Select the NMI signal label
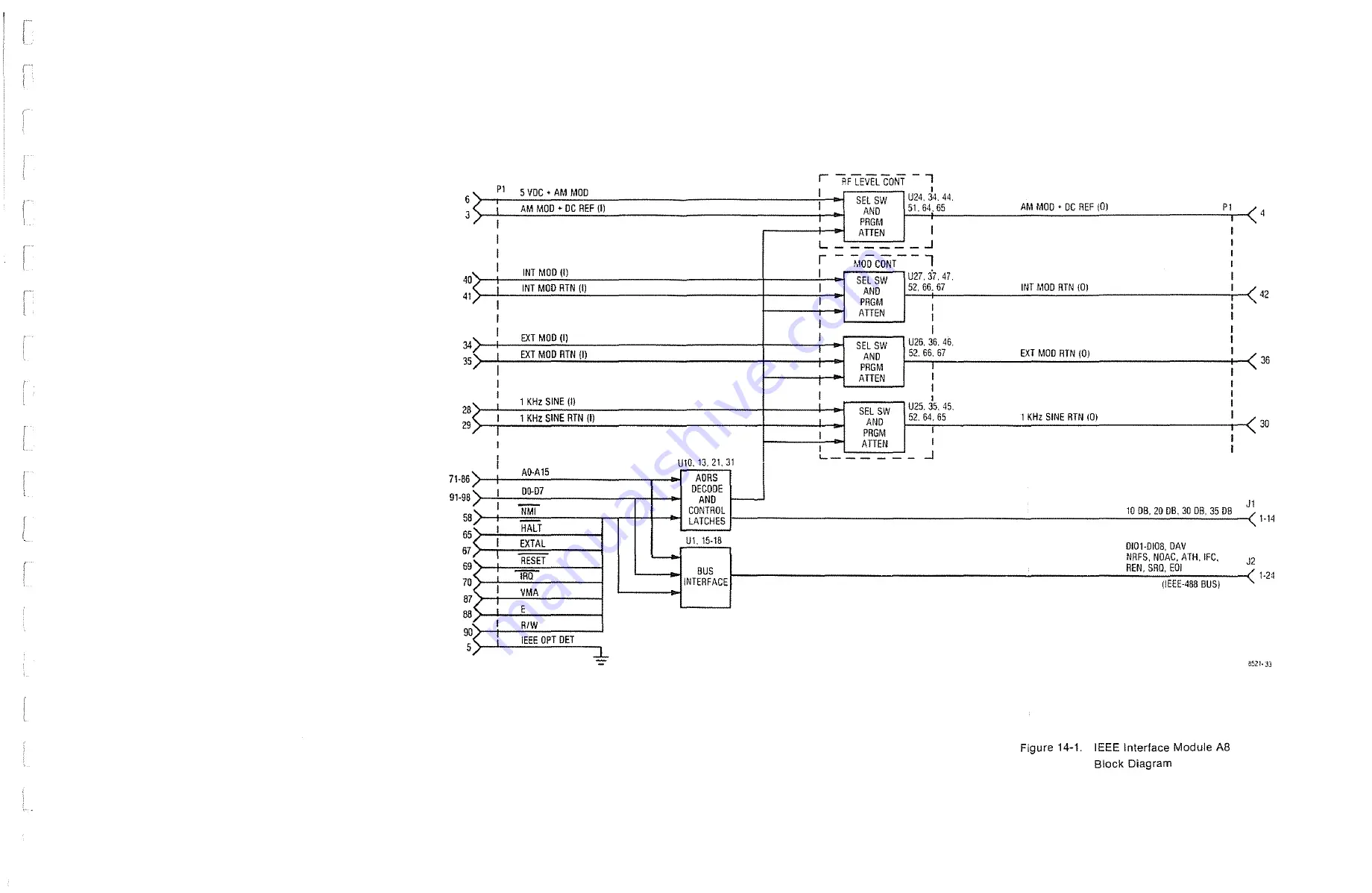The width and height of the screenshot is (1372, 893). click(x=529, y=511)
